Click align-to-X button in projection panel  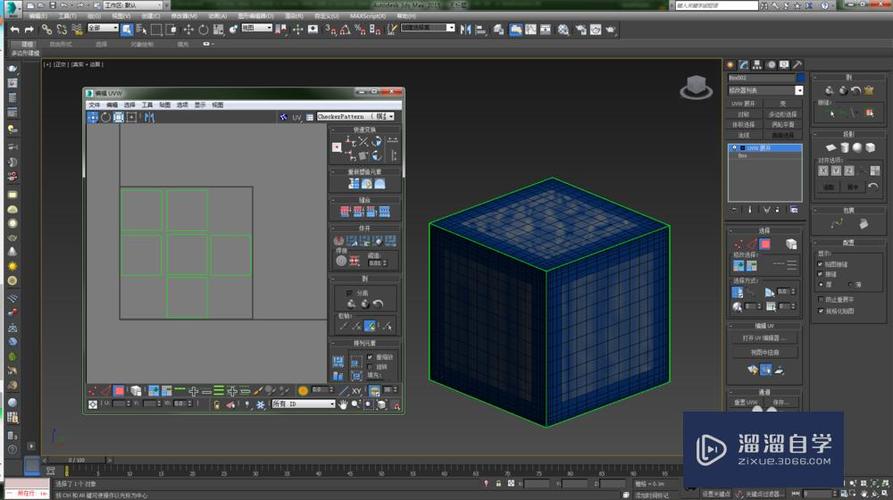tap(823, 170)
